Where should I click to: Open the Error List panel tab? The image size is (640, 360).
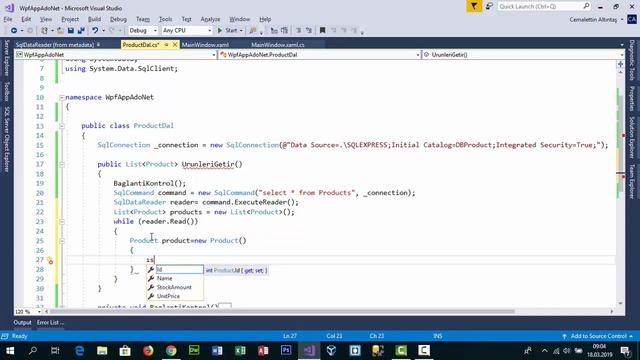point(50,322)
